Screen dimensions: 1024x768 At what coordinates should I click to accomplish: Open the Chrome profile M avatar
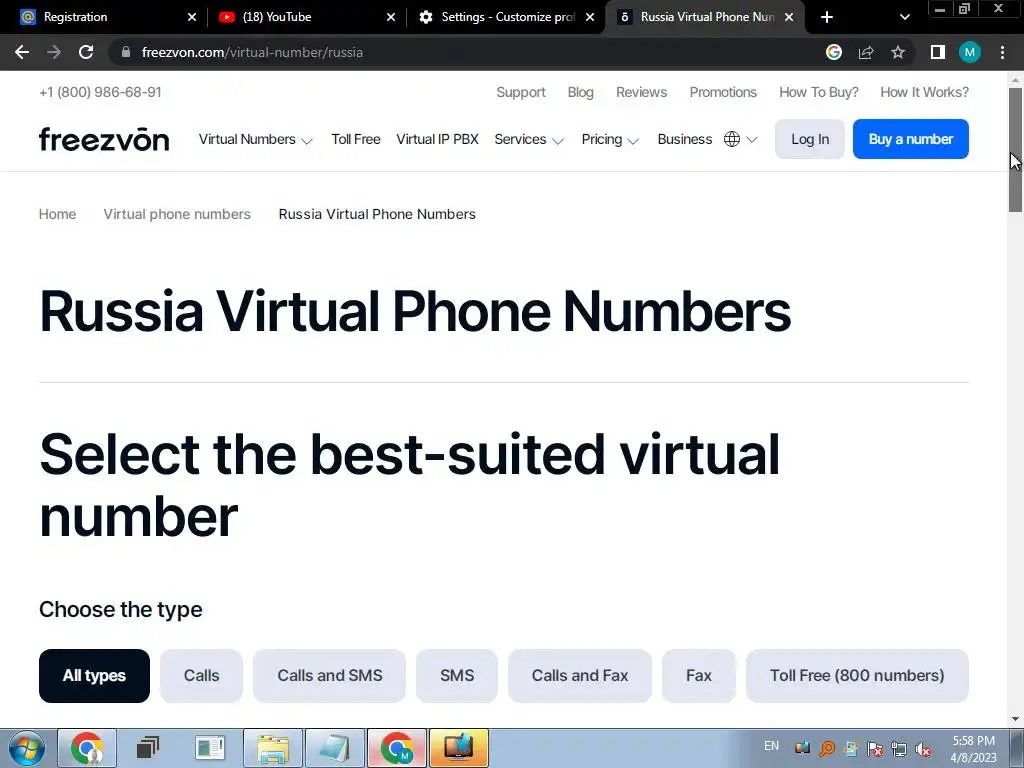click(970, 52)
